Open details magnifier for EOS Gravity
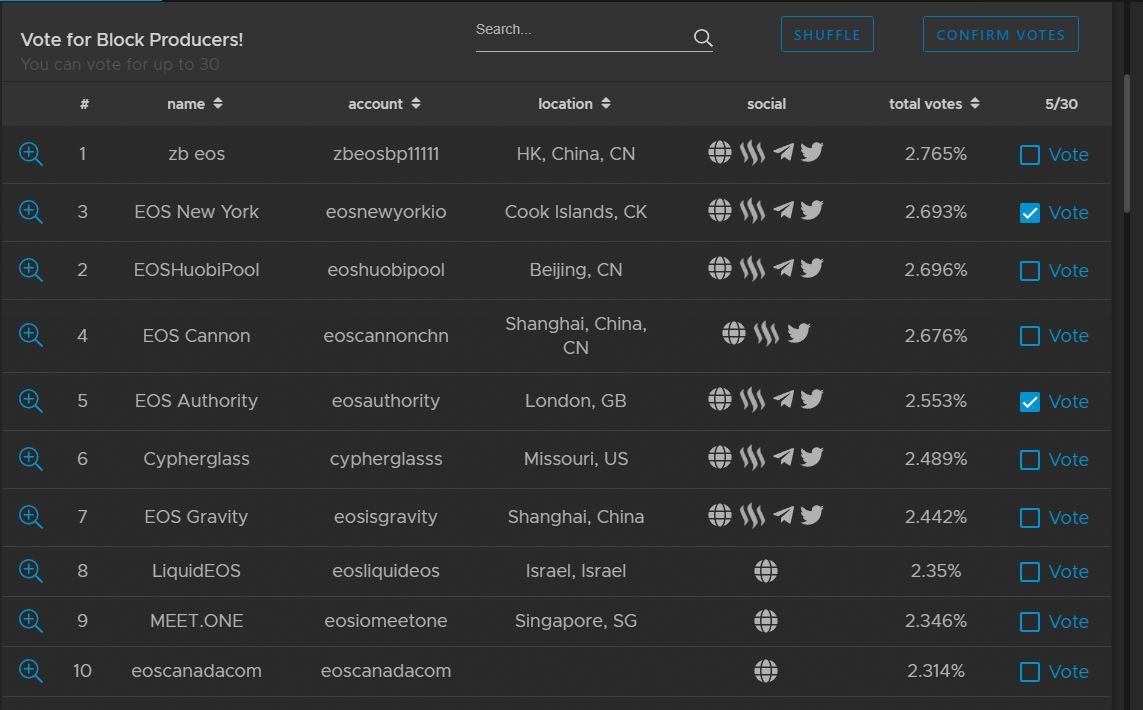 [x=31, y=517]
